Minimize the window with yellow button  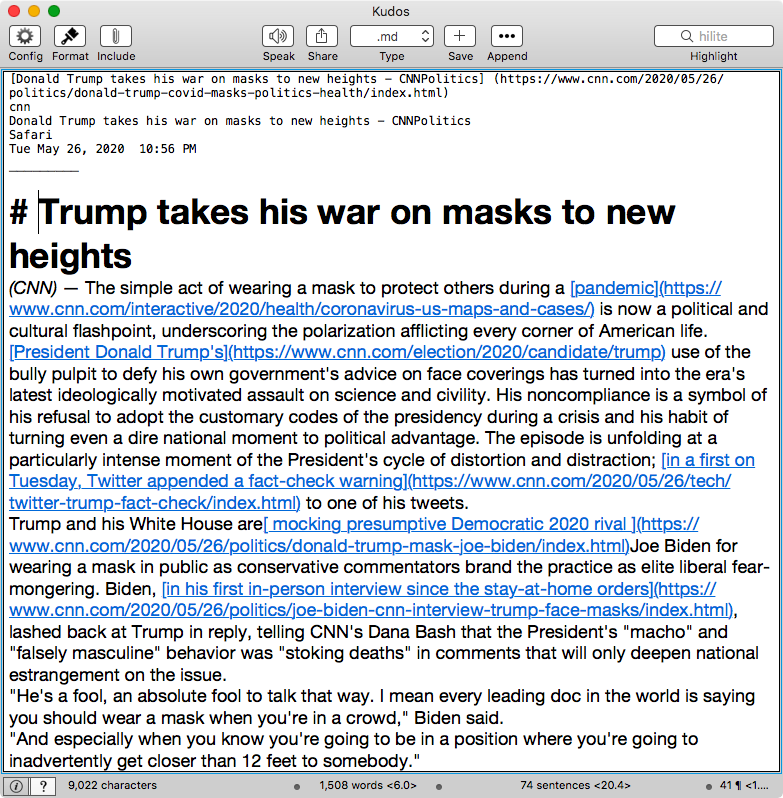[x=34, y=11]
